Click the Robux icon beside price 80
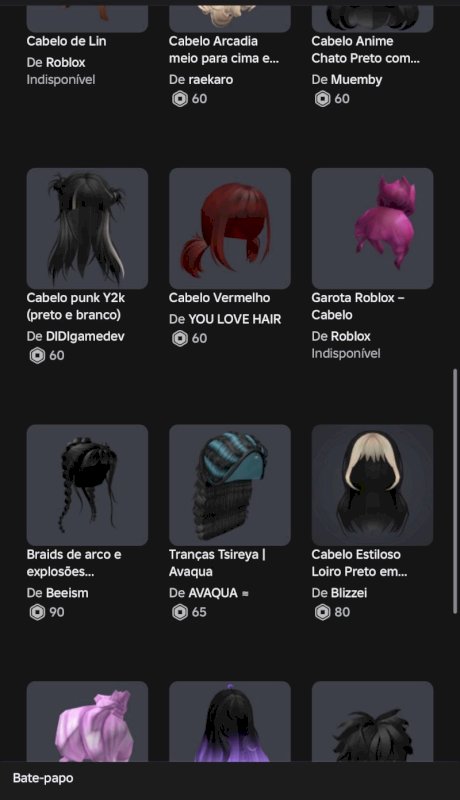This screenshot has width=460, height=800. (x=322, y=612)
